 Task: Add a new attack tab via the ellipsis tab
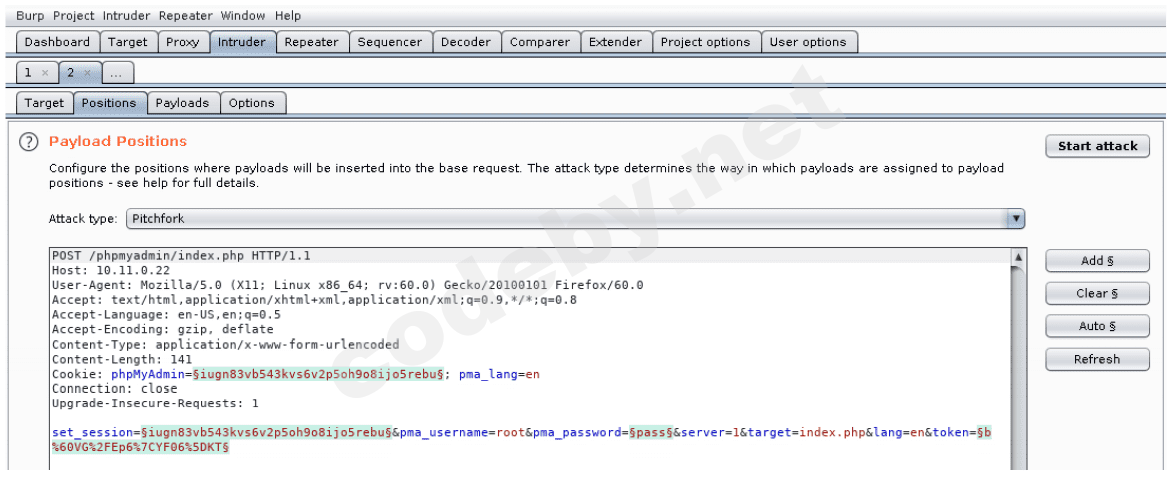click(x=118, y=72)
